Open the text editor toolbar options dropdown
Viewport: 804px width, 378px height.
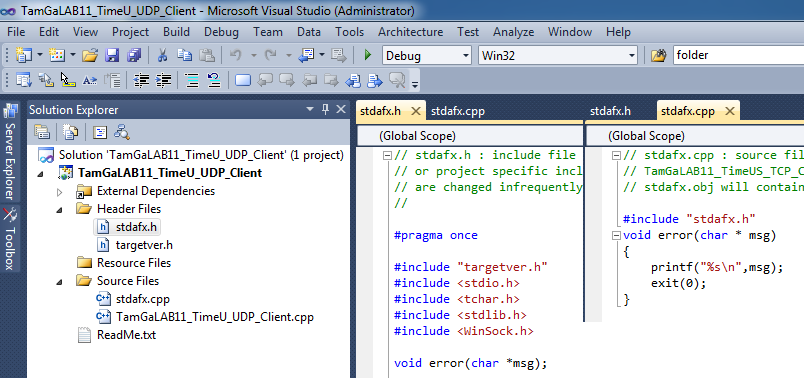coord(415,84)
